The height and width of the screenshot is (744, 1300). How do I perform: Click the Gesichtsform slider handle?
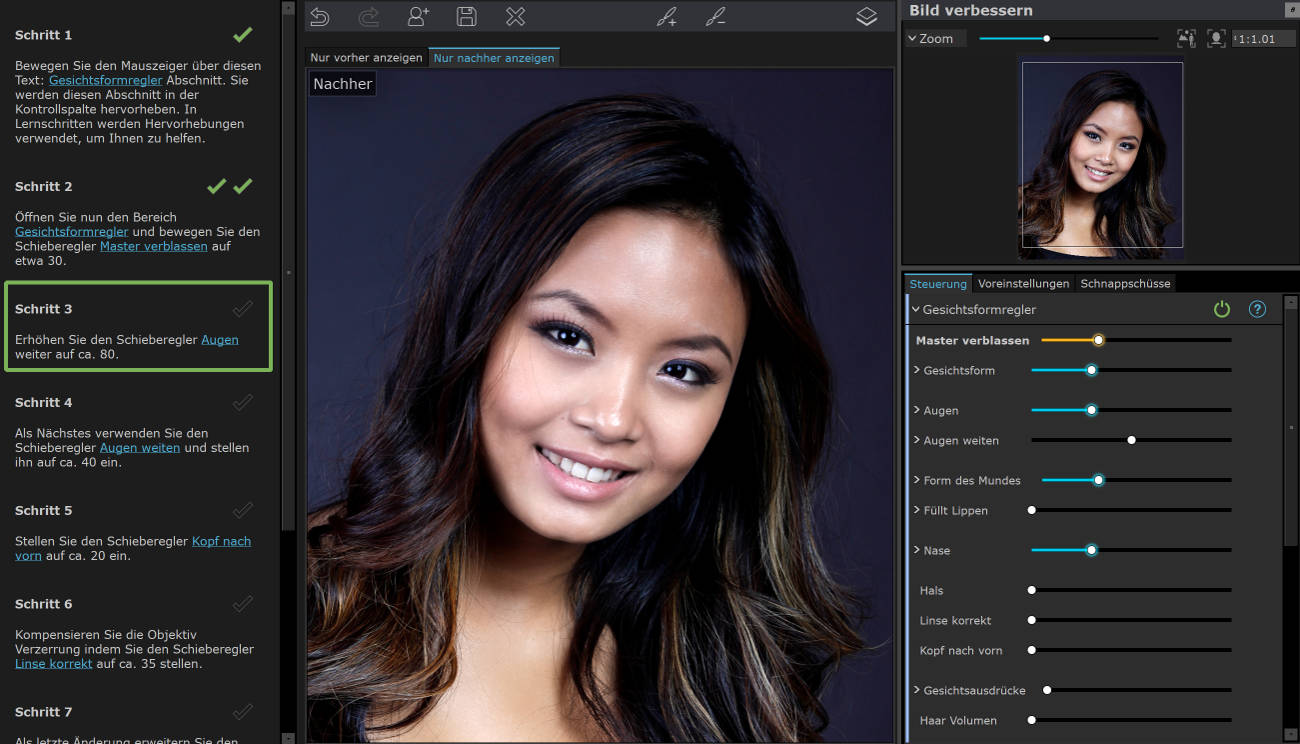[x=1092, y=370]
